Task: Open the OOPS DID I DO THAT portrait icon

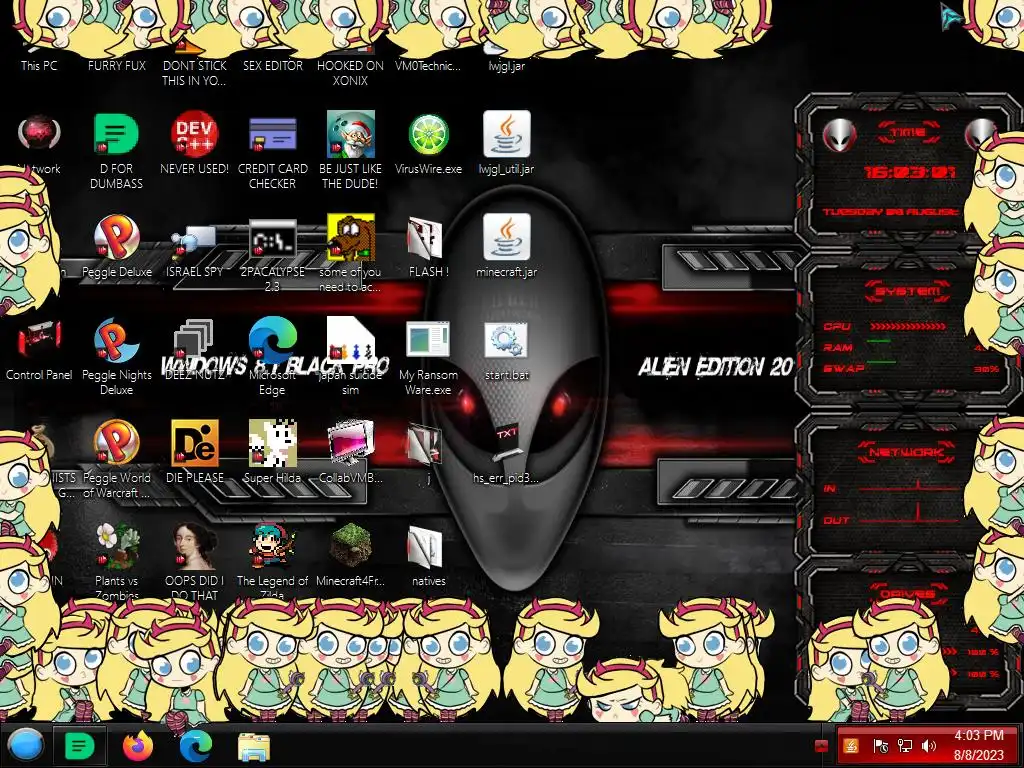Action: pyautogui.click(x=194, y=546)
